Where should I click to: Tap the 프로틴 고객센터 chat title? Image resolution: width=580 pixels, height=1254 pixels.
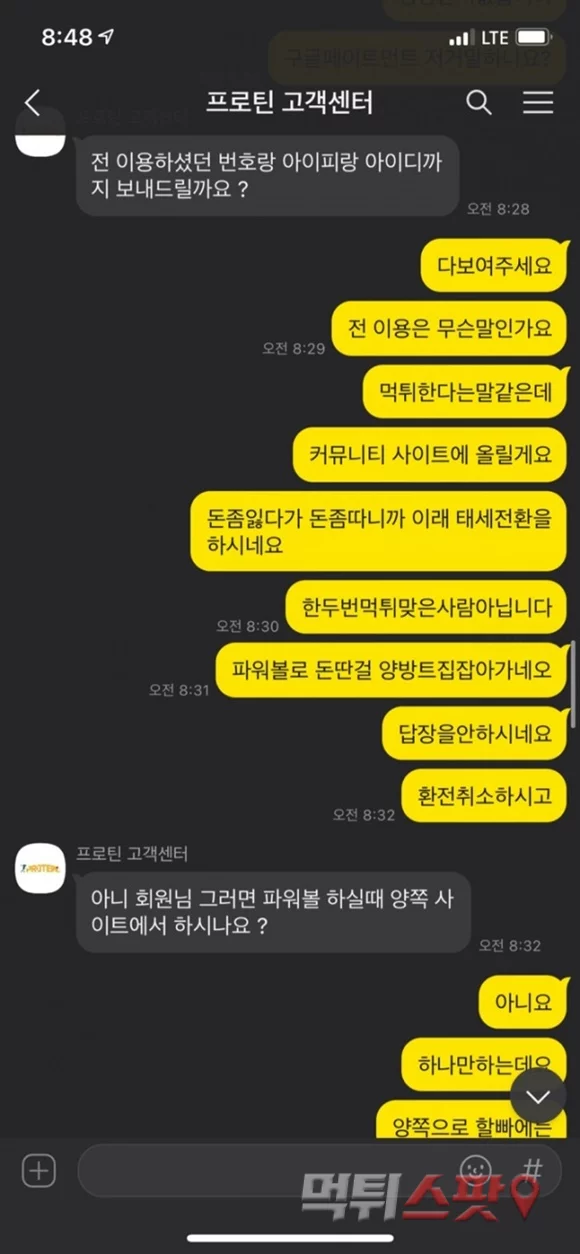click(x=290, y=102)
